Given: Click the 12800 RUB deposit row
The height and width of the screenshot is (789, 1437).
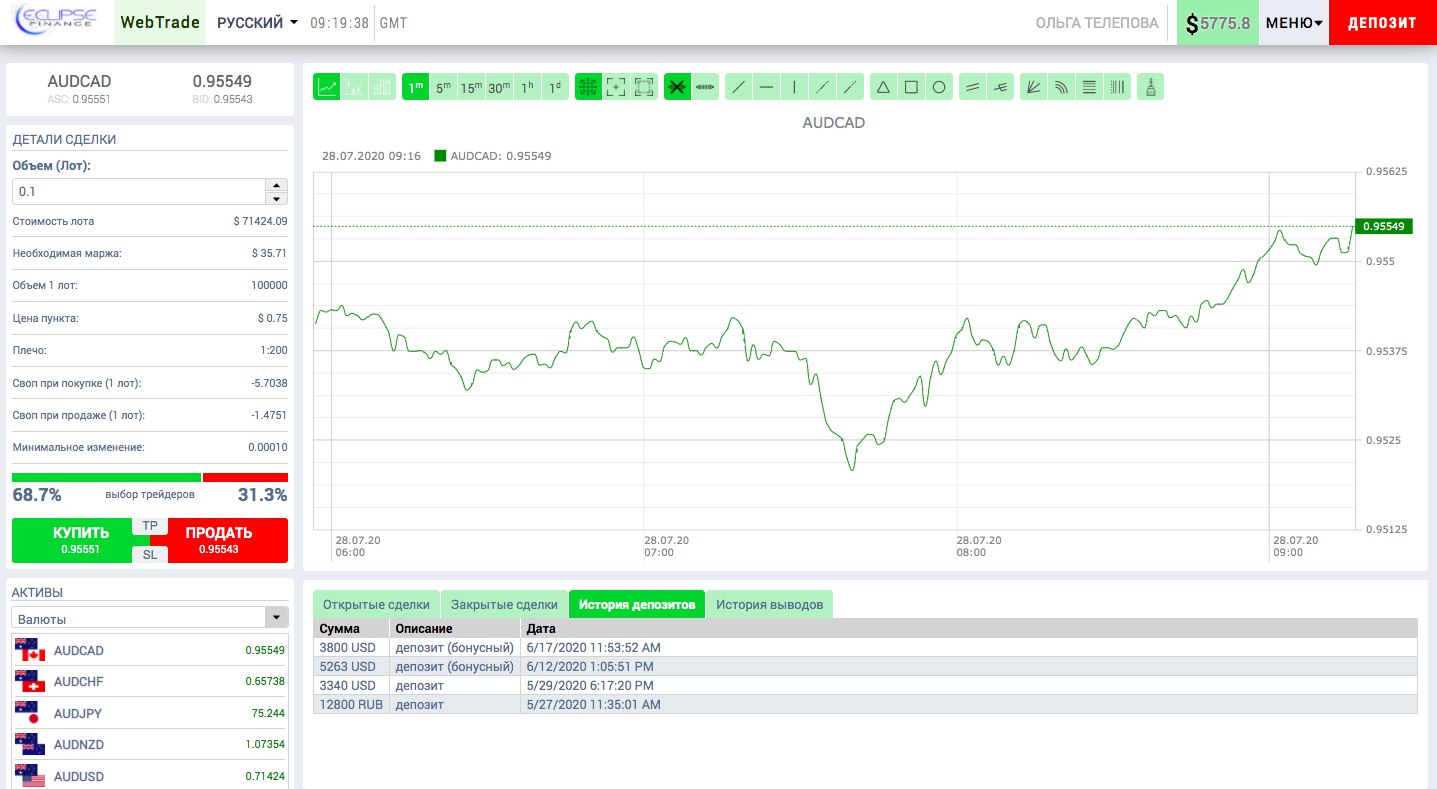Looking at the screenshot, I should click(x=865, y=704).
